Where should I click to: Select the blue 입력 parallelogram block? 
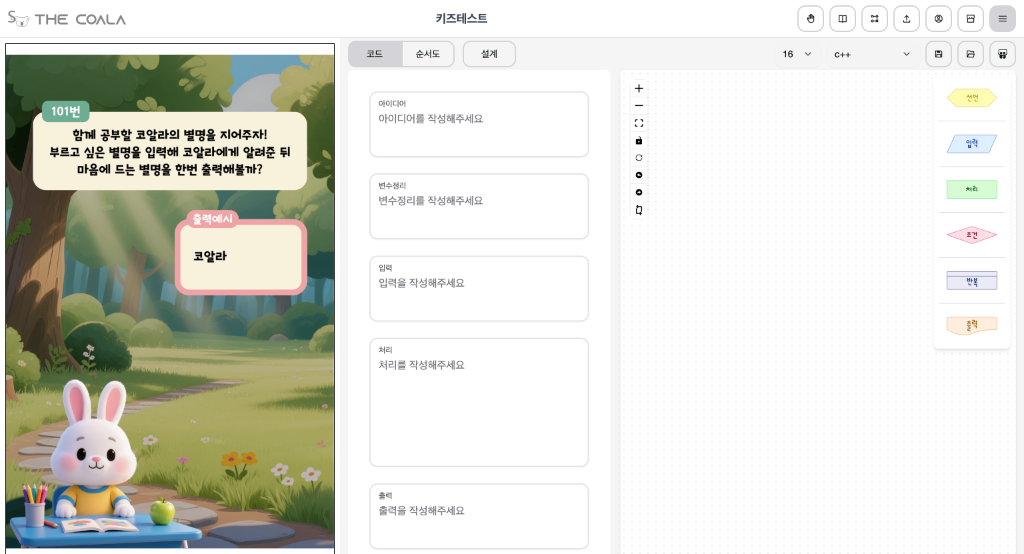coord(972,144)
